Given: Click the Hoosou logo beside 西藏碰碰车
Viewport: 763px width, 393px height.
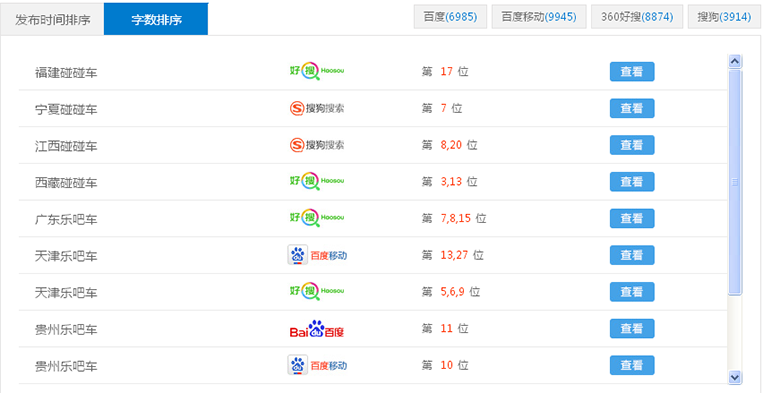Looking at the screenshot, I should point(317,181).
